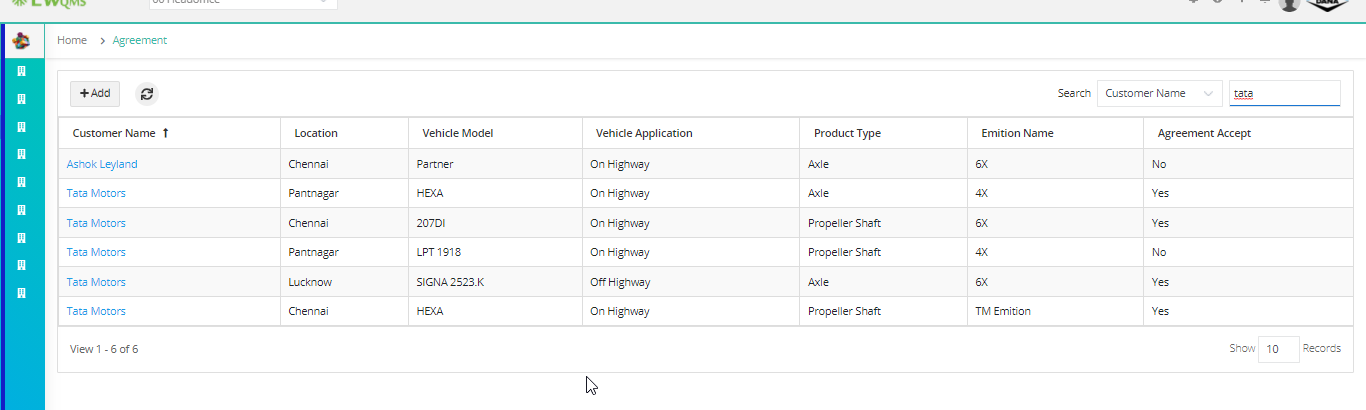The width and height of the screenshot is (1366, 410).
Task: Open the Ashok Leyland customer link
Action: (102, 164)
